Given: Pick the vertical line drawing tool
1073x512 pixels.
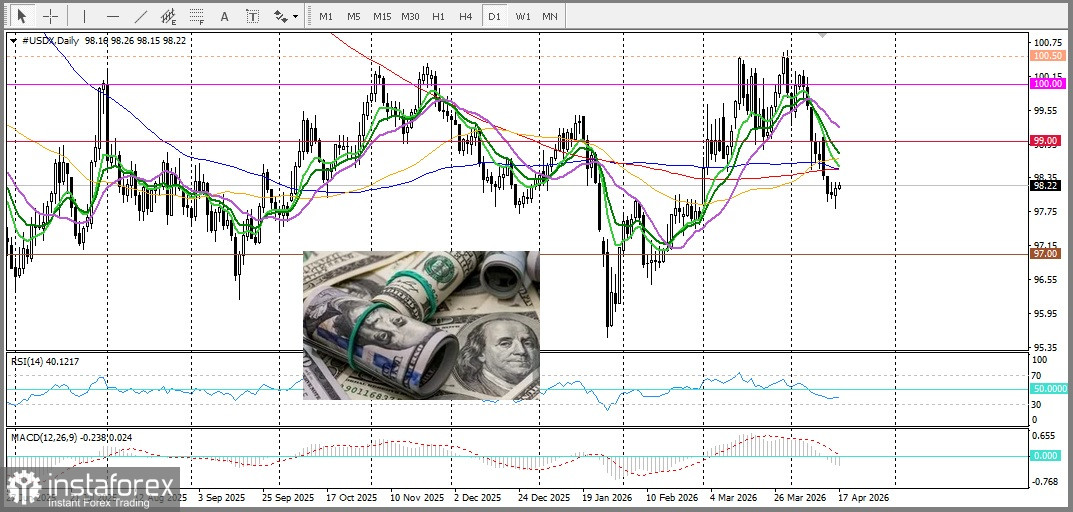Looking at the screenshot, I should click(x=84, y=16).
